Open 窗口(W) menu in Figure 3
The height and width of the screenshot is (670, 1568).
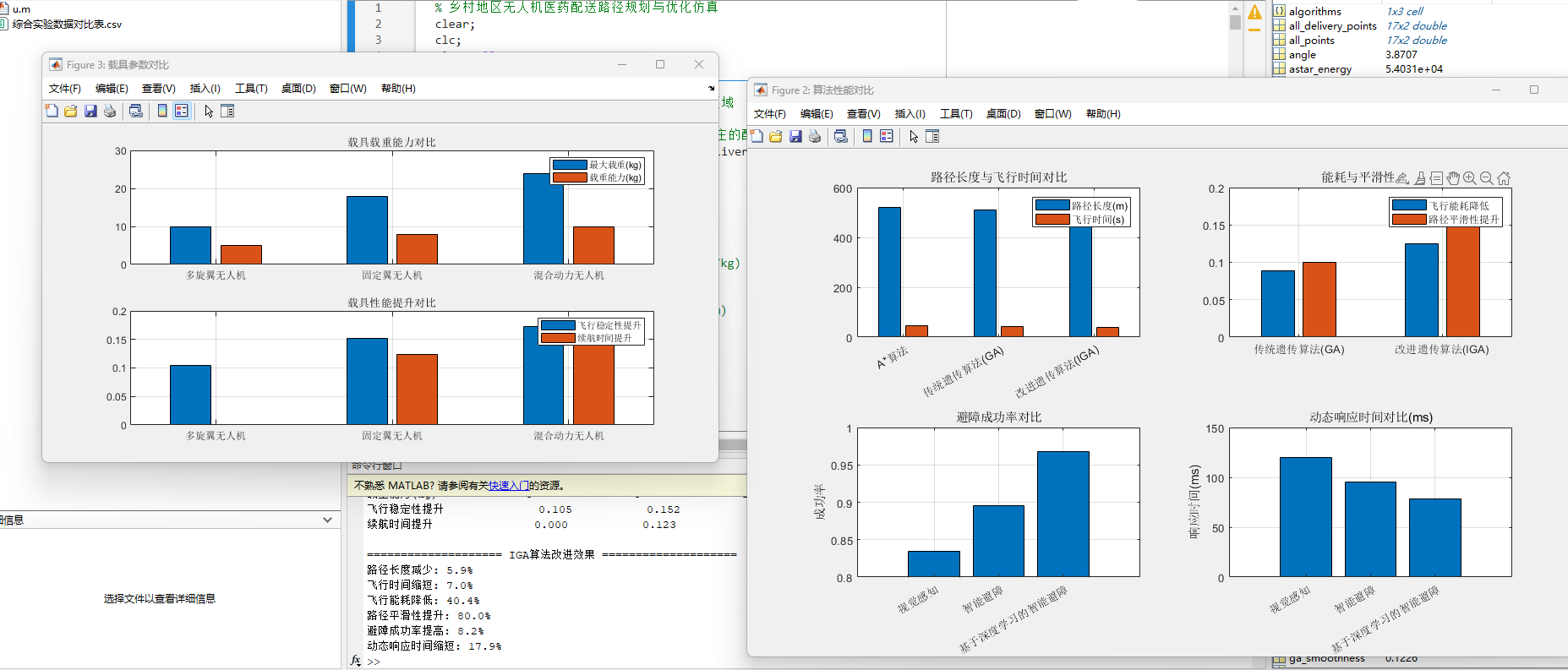pyautogui.click(x=348, y=88)
